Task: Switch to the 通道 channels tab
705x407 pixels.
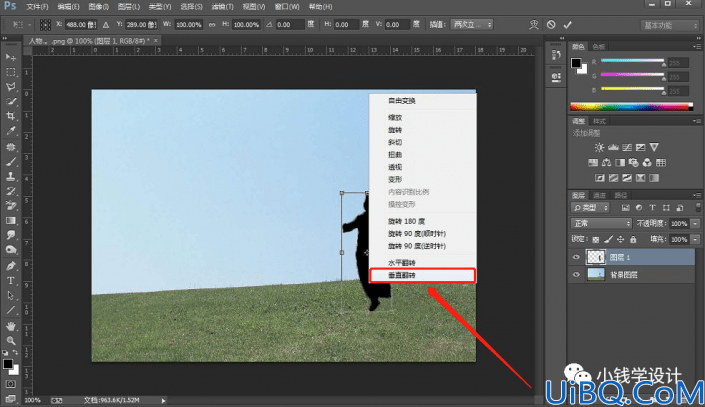Action: point(599,195)
